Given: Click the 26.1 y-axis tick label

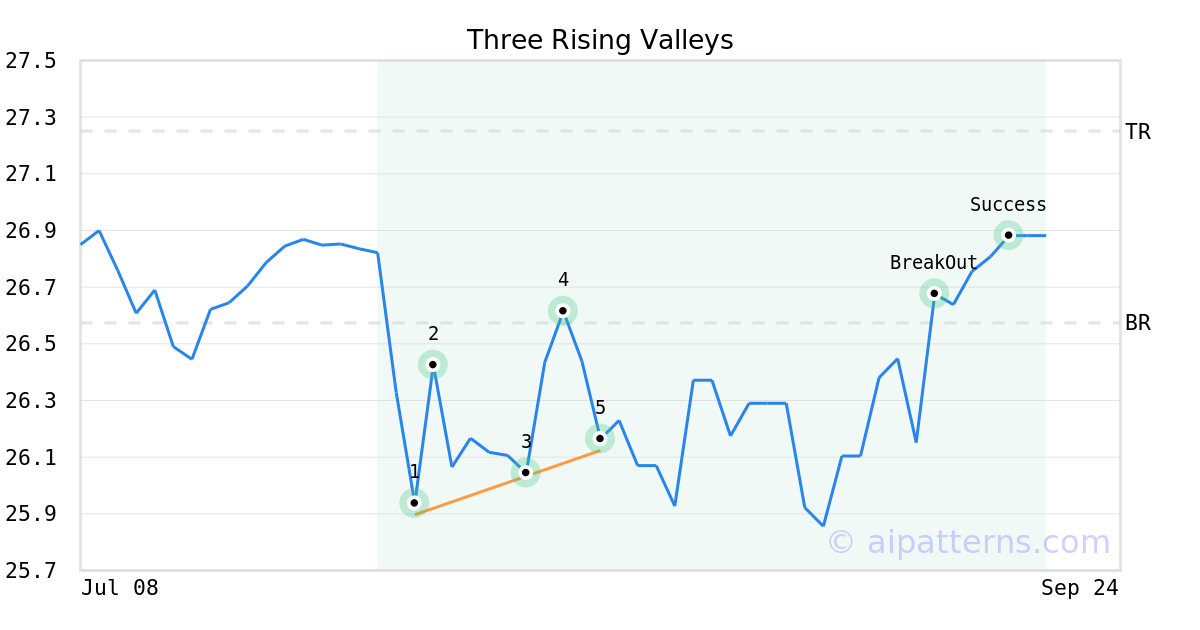Looking at the screenshot, I should (30, 458).
